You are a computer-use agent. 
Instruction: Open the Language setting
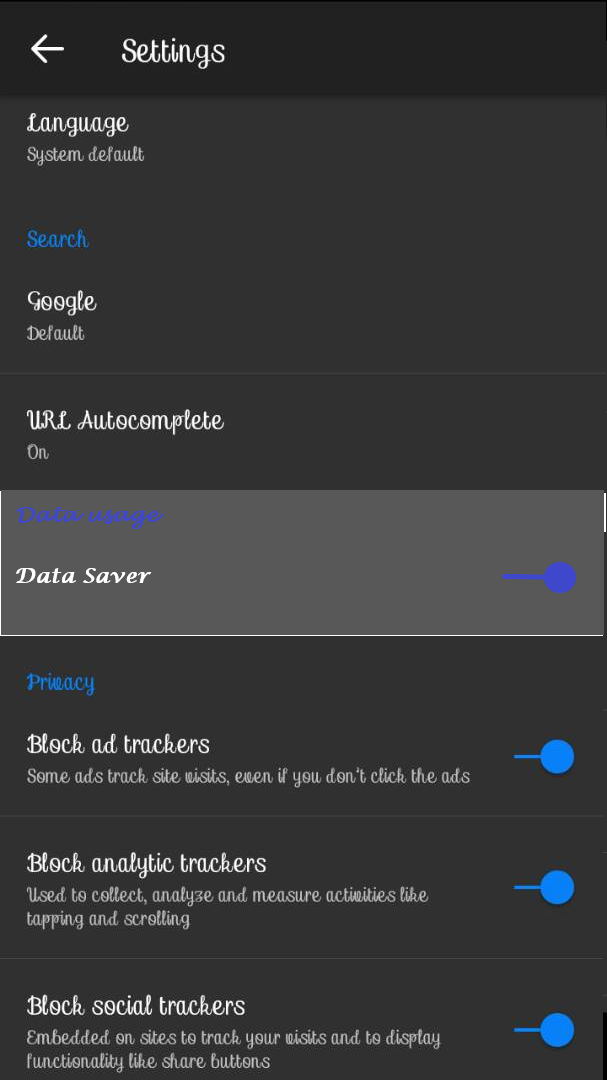pyautogui.click(x=78, y=124)
